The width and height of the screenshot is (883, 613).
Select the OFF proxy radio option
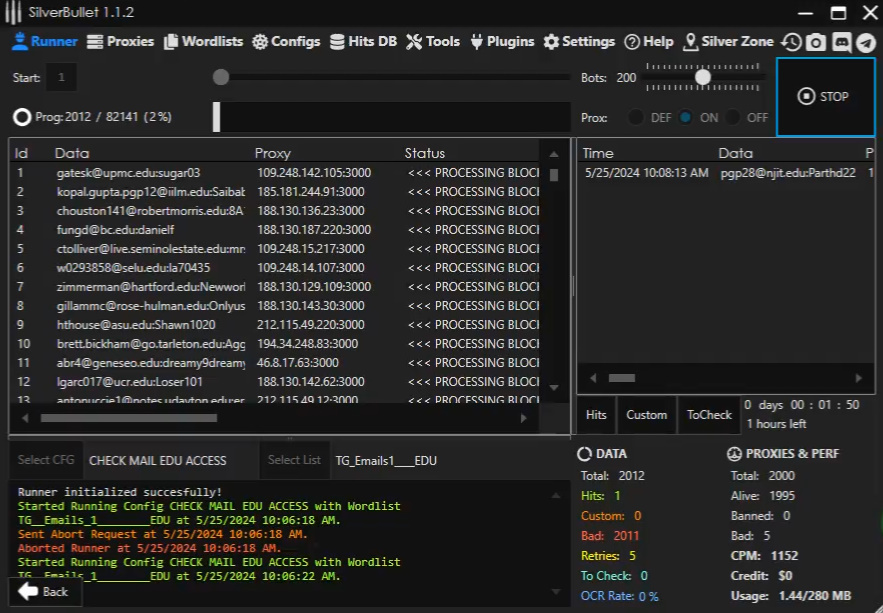click(733, 117)
